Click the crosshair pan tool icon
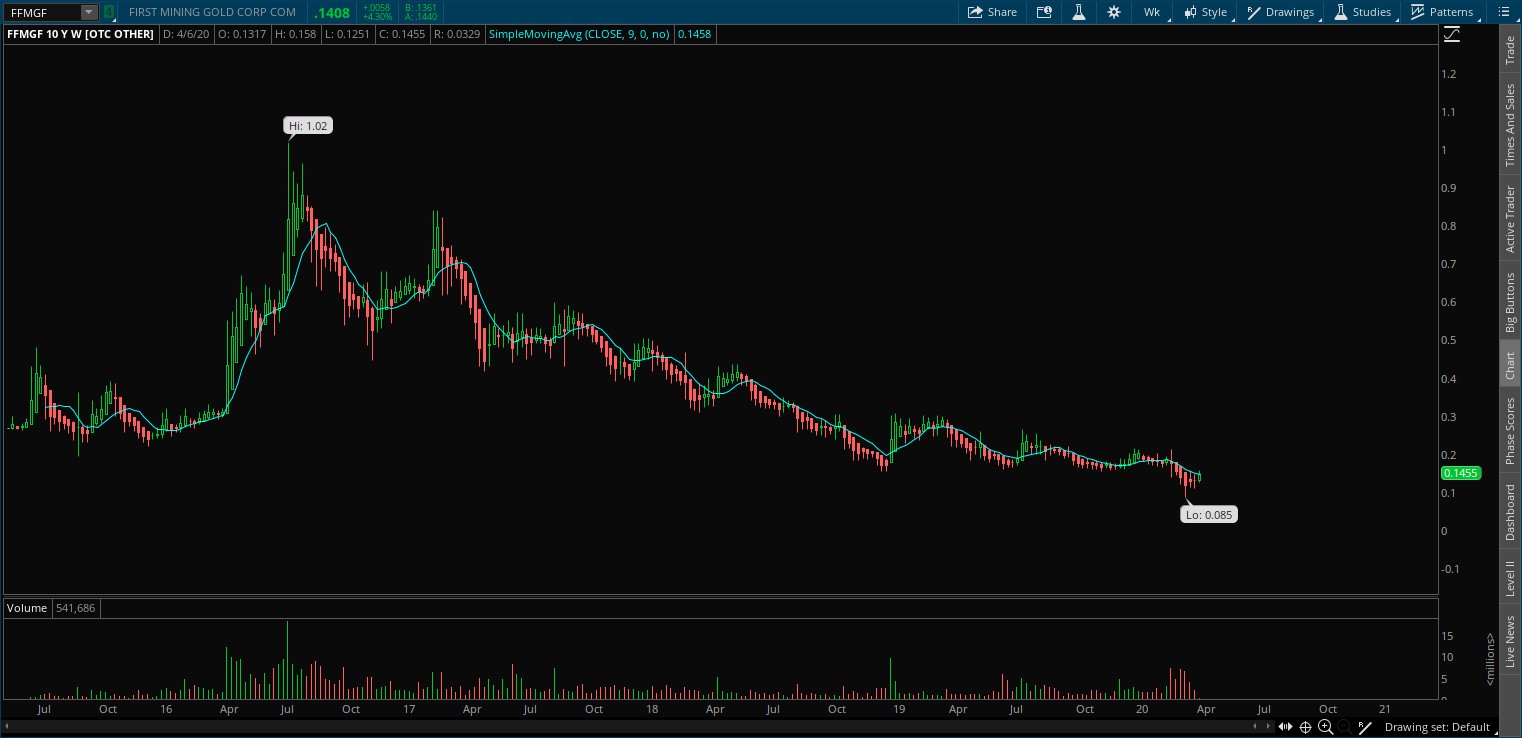The width and height of the screenshot is (1522, 738). (x=1306, y=727)
